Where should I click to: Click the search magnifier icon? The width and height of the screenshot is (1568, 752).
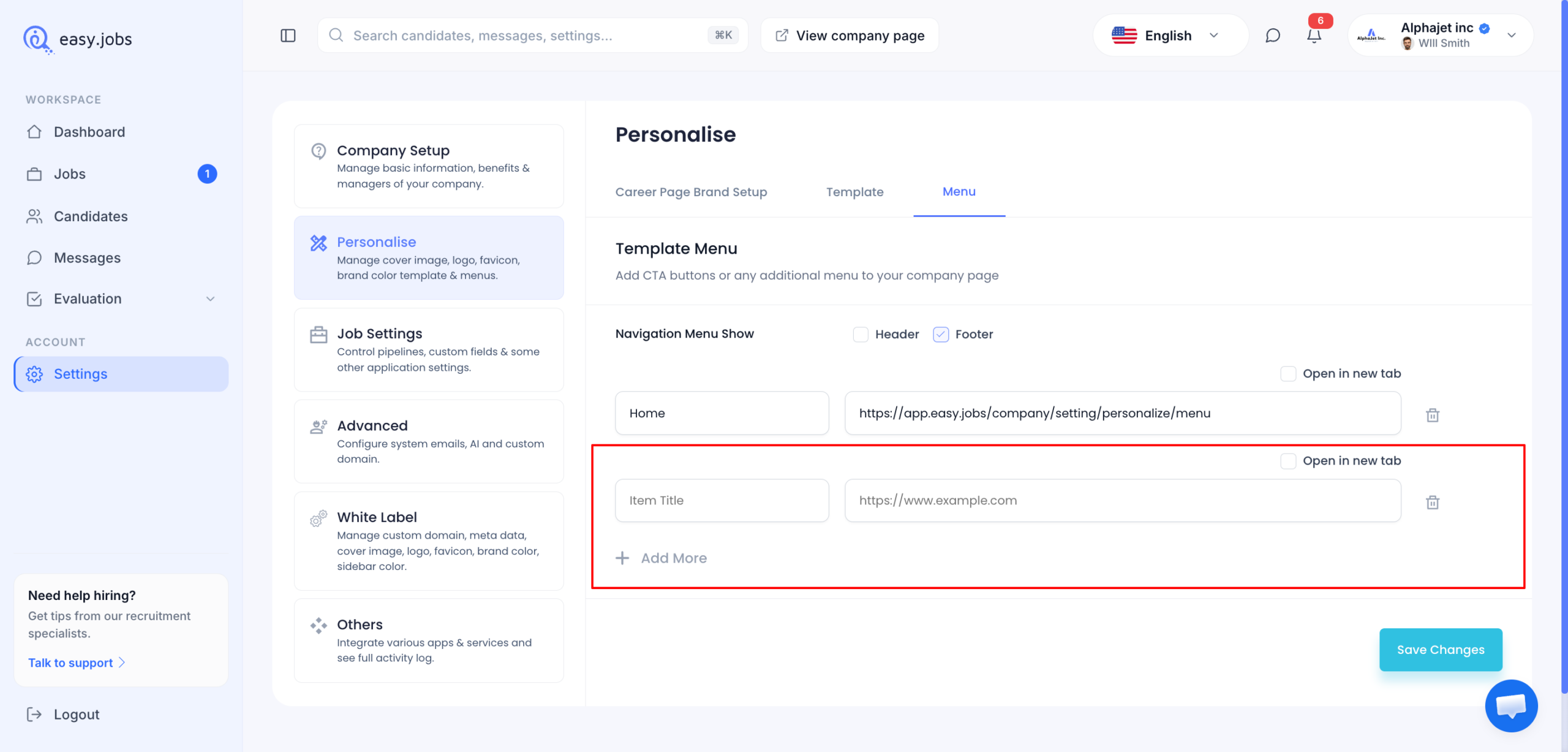point(336,35)
